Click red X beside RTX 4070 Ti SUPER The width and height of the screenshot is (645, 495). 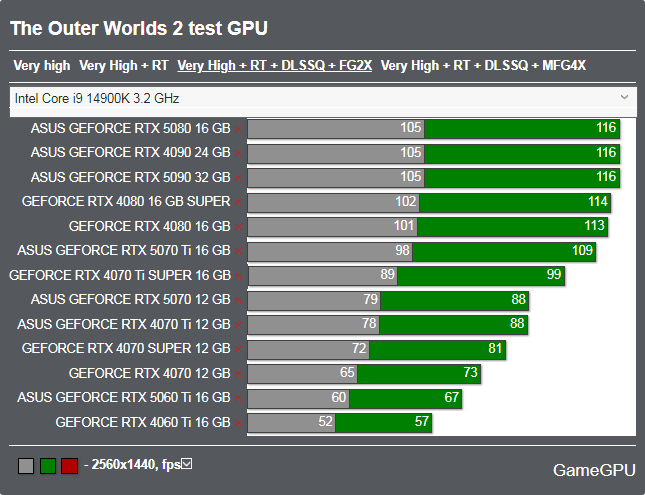238,276
